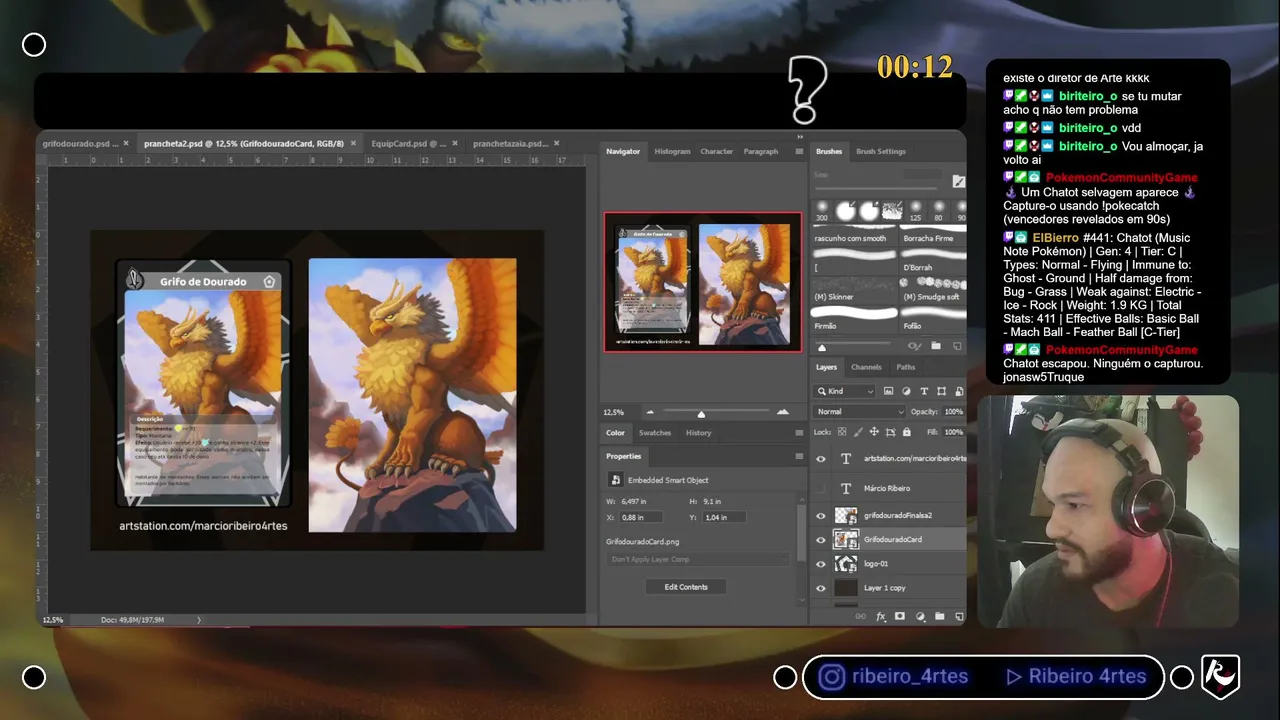The width and height of the screenshot is (1280, 720).
Task: Click the X position field in Properties
Action: click(641, 517)
